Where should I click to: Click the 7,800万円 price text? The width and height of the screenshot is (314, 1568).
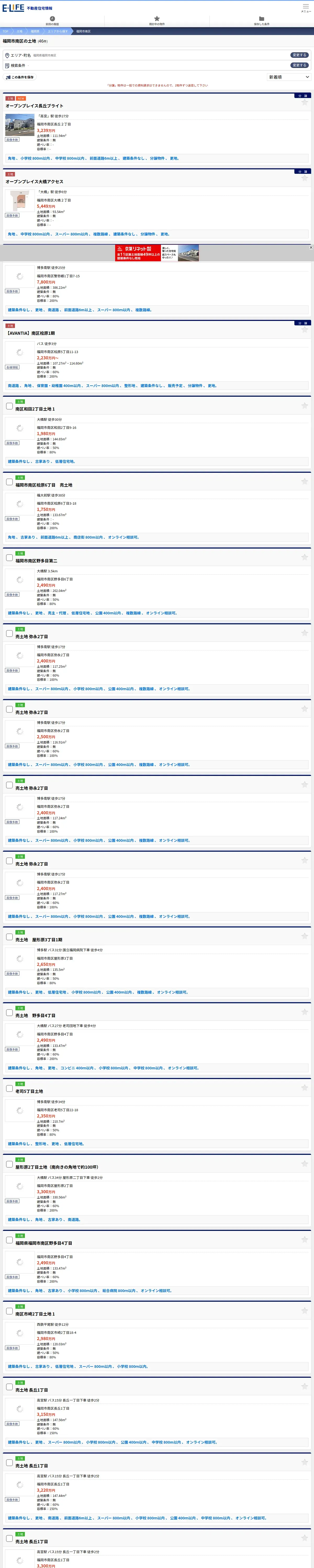point(46,282)
